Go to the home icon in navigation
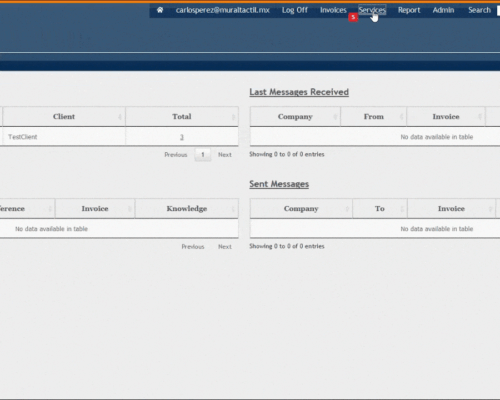 [x=160, y=10]
